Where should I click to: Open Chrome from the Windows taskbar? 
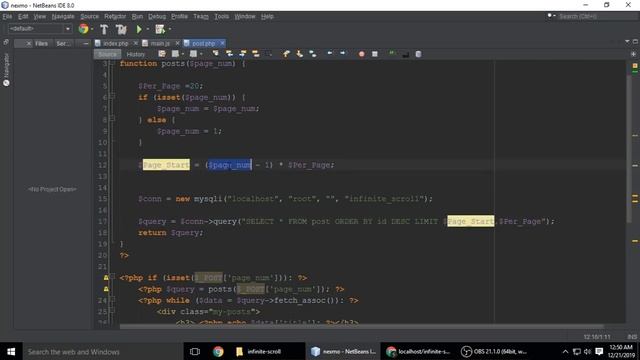point(218,351)
